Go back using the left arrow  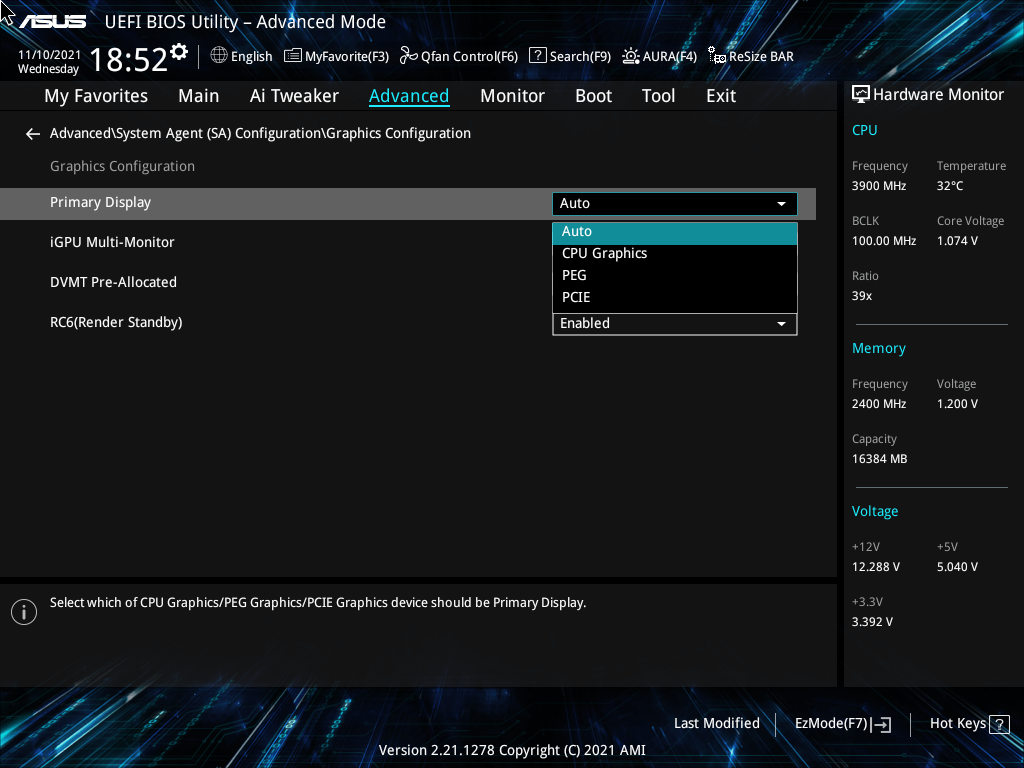click(33, 134)
